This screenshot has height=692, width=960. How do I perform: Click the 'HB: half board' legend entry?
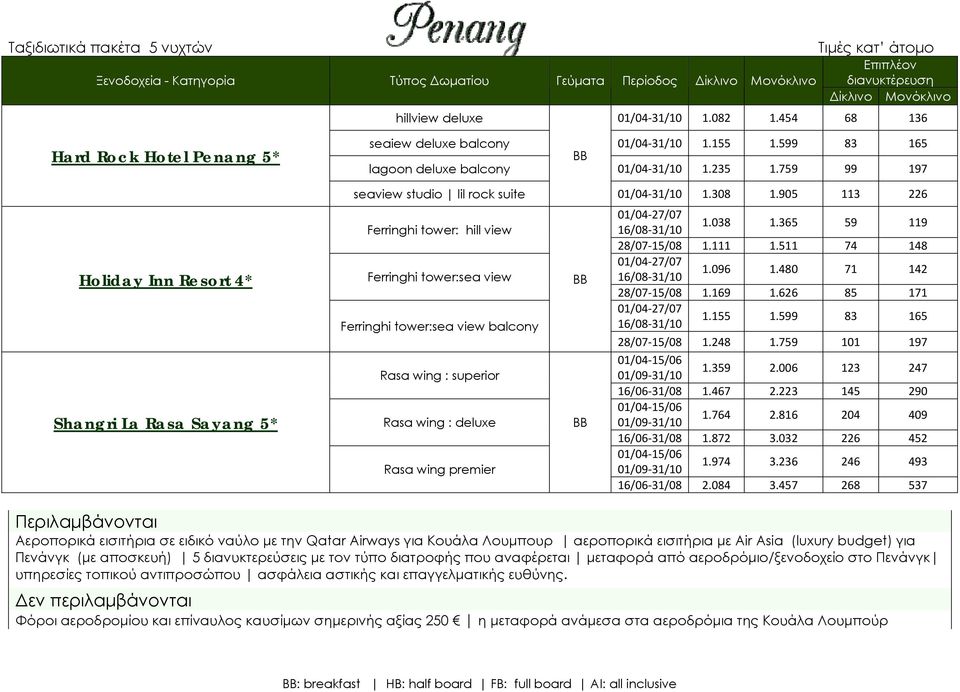click(429, 684)
